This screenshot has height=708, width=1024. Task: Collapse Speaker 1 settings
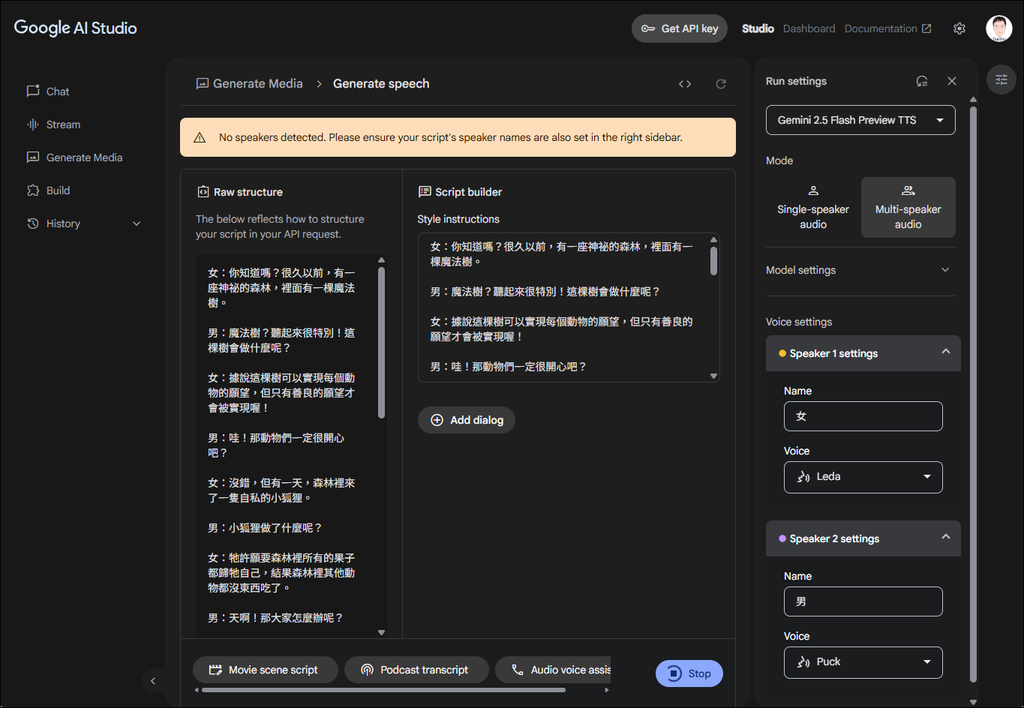pyautogui.click(x=946, y=352)
